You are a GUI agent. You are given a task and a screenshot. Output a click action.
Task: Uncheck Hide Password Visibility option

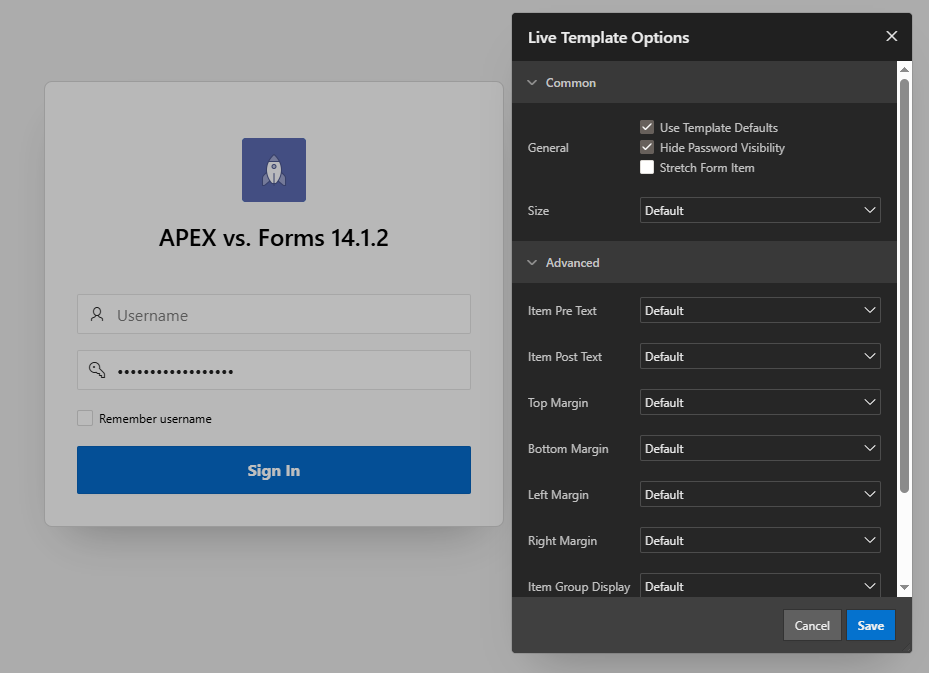point(647,148)
